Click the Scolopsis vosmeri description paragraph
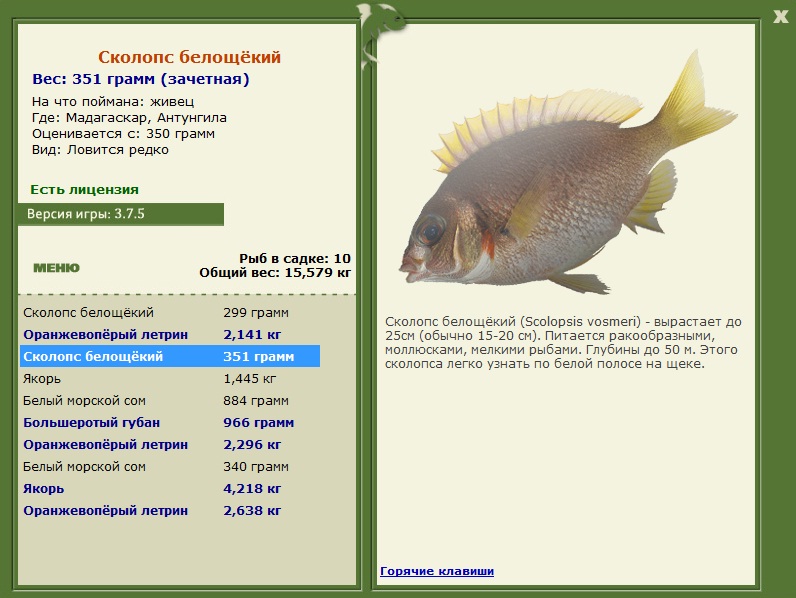This screenshot has height=598, width=796. (x=563, y=343)
